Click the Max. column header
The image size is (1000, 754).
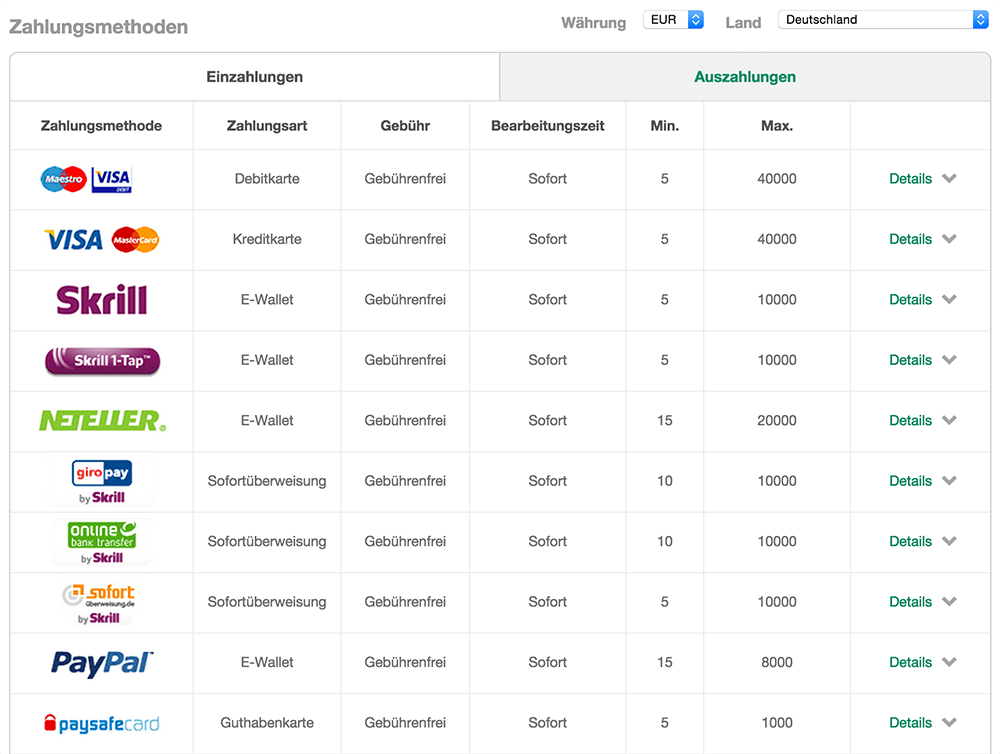777,126
